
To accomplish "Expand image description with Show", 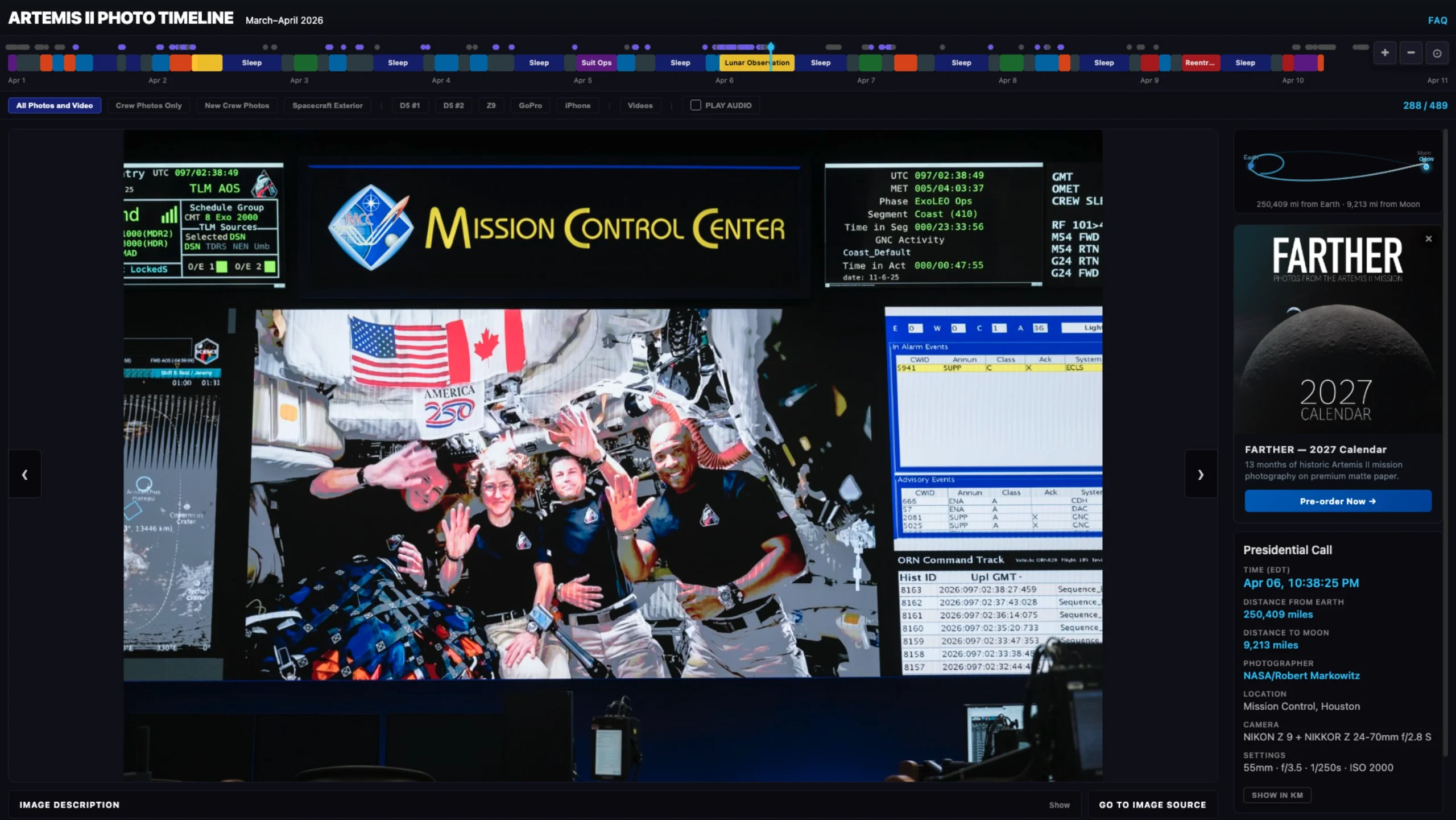I will [1059, 805].
